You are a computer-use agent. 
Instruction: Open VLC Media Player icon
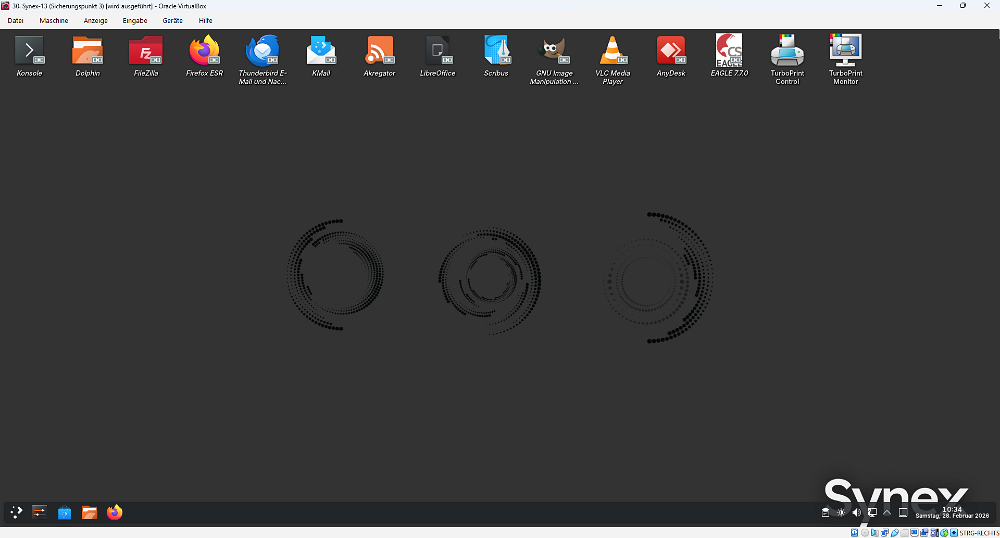click(613, 51)
